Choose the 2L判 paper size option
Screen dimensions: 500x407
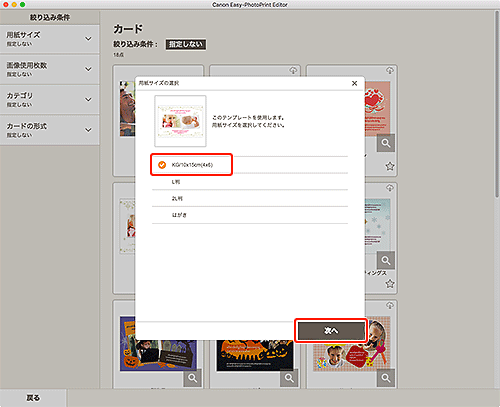click(250, 198)
